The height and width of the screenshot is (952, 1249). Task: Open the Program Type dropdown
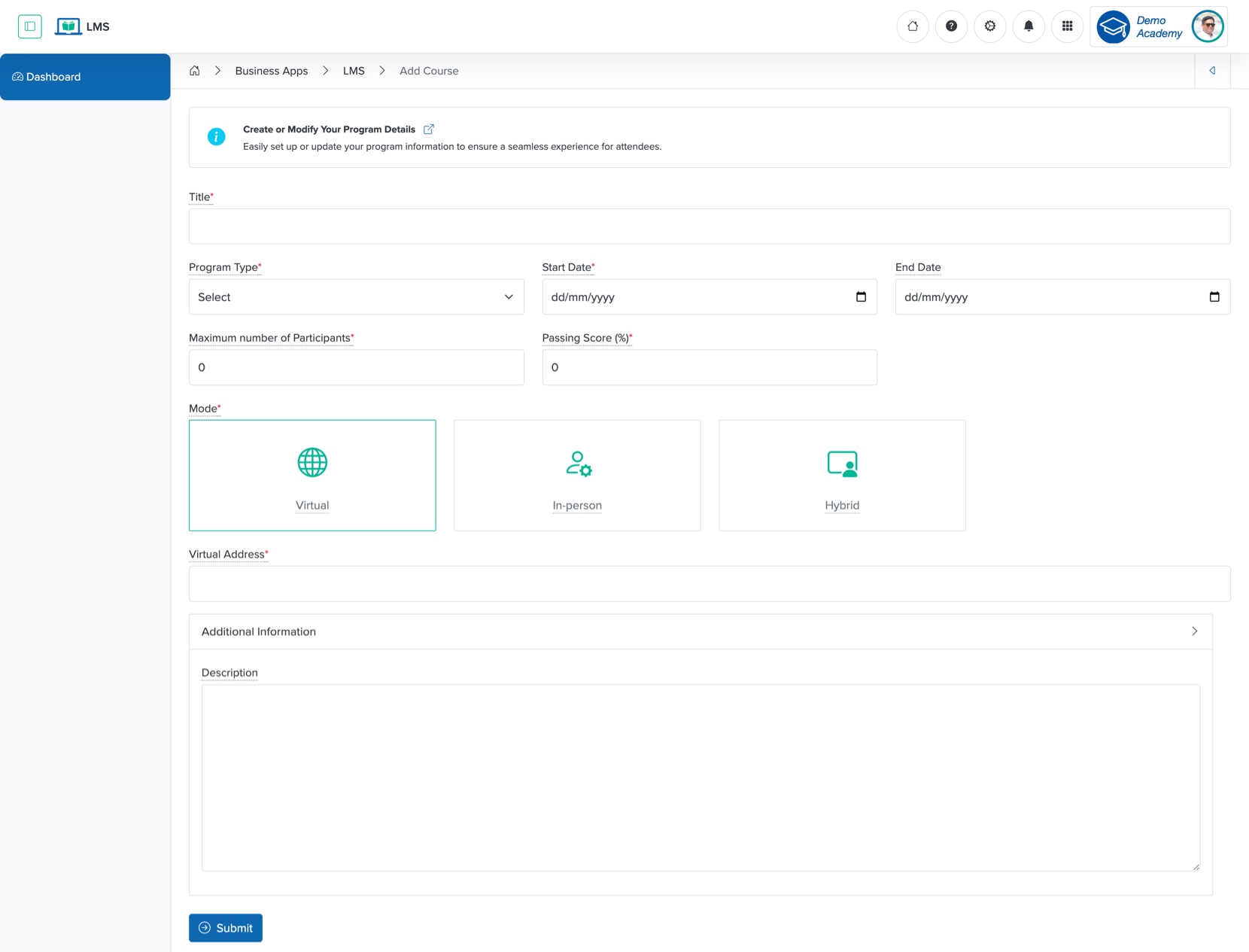click(355, 297)
